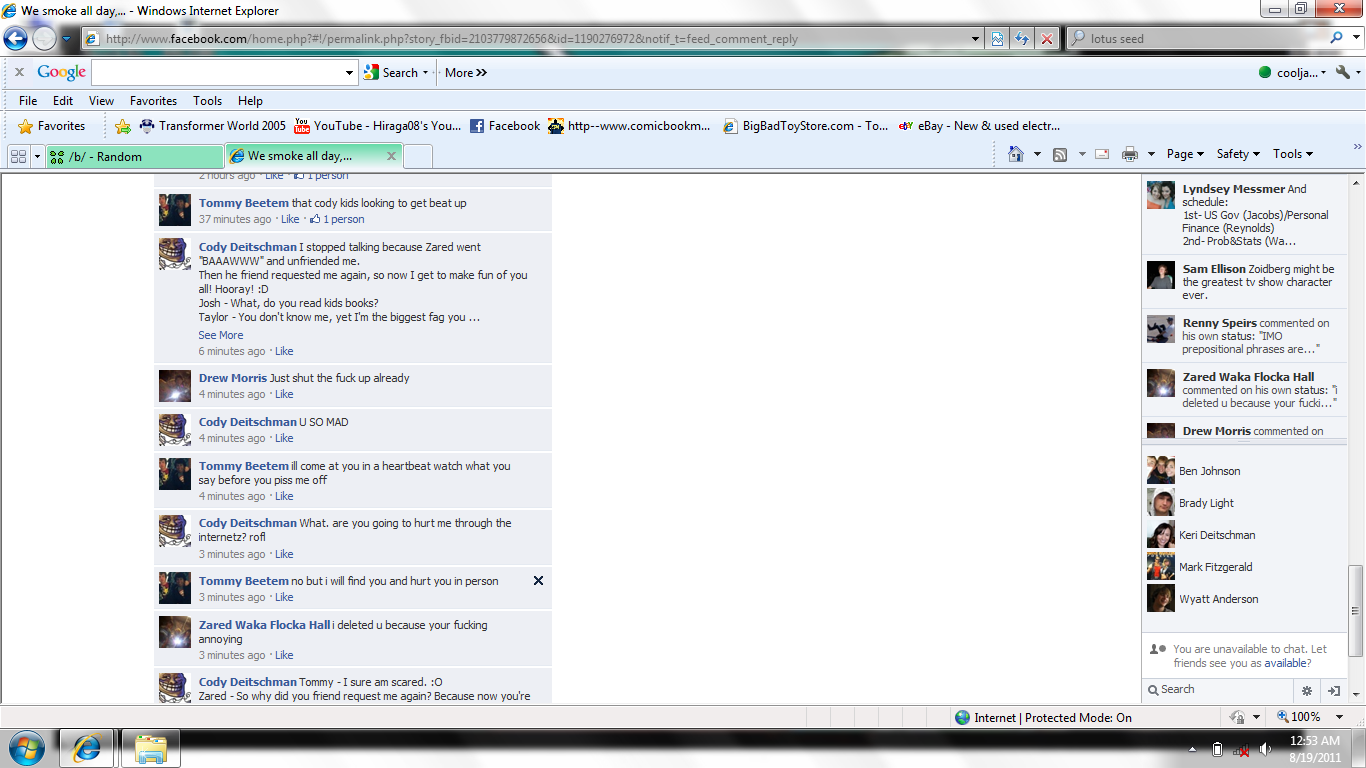This screenshot has height=768, width=1366.
Task: Click See More on Cody Deitschman's comment
Action: point(220,335)
